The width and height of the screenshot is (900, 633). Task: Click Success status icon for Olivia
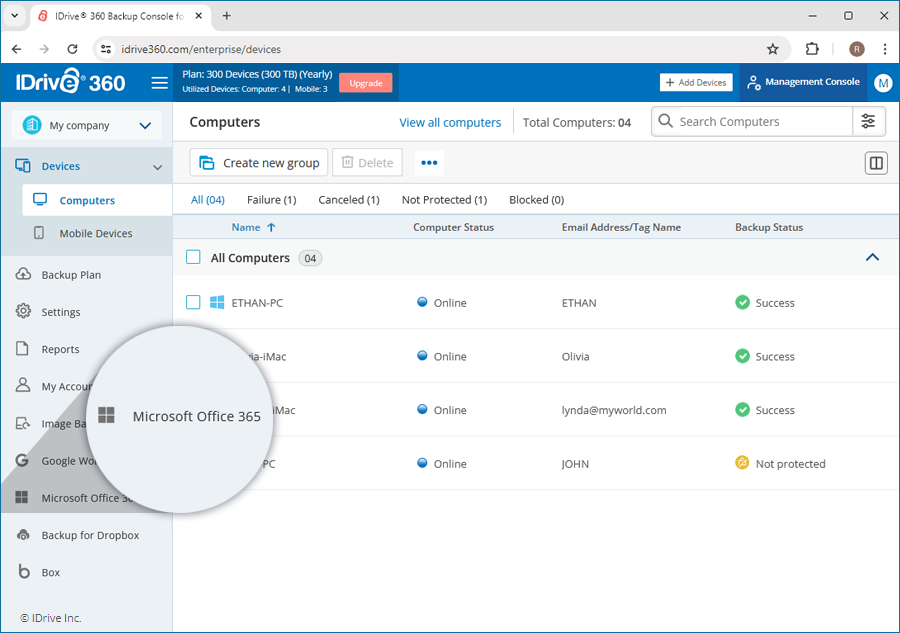742,356
